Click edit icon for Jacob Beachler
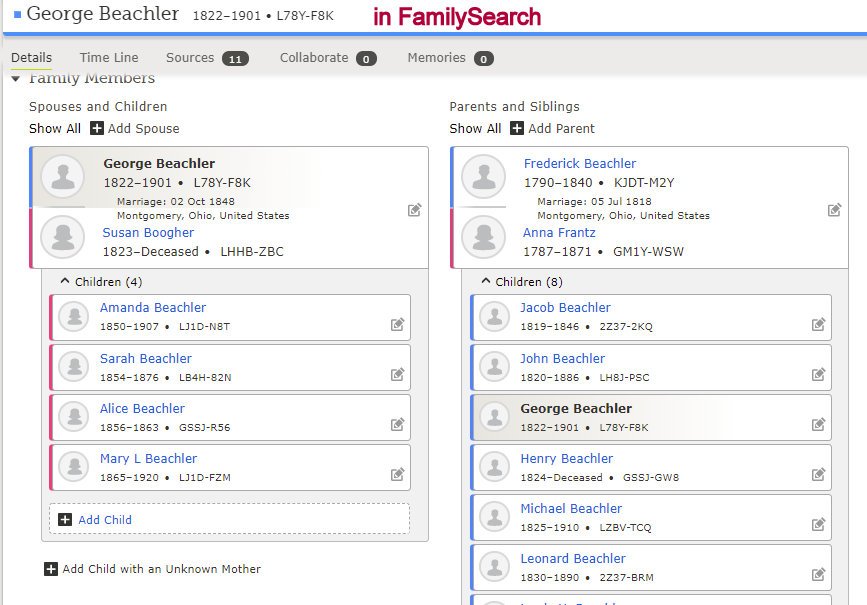The image size is (867, 605). point(818,324)
